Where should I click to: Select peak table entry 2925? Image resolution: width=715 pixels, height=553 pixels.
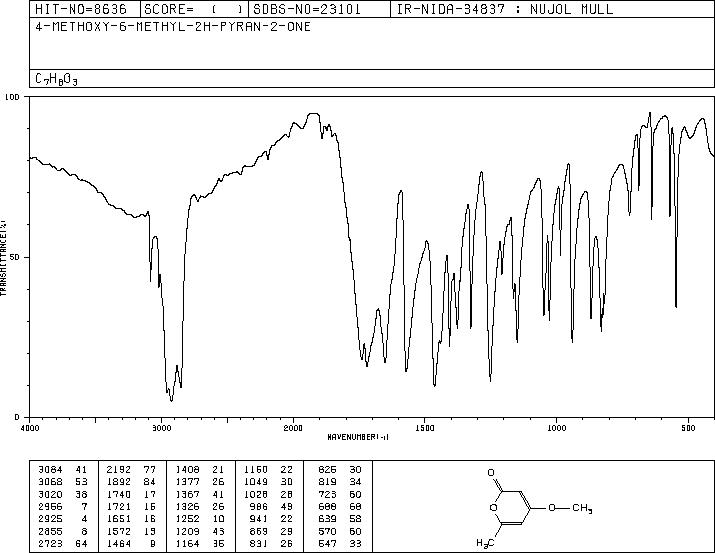pos(50,519)
